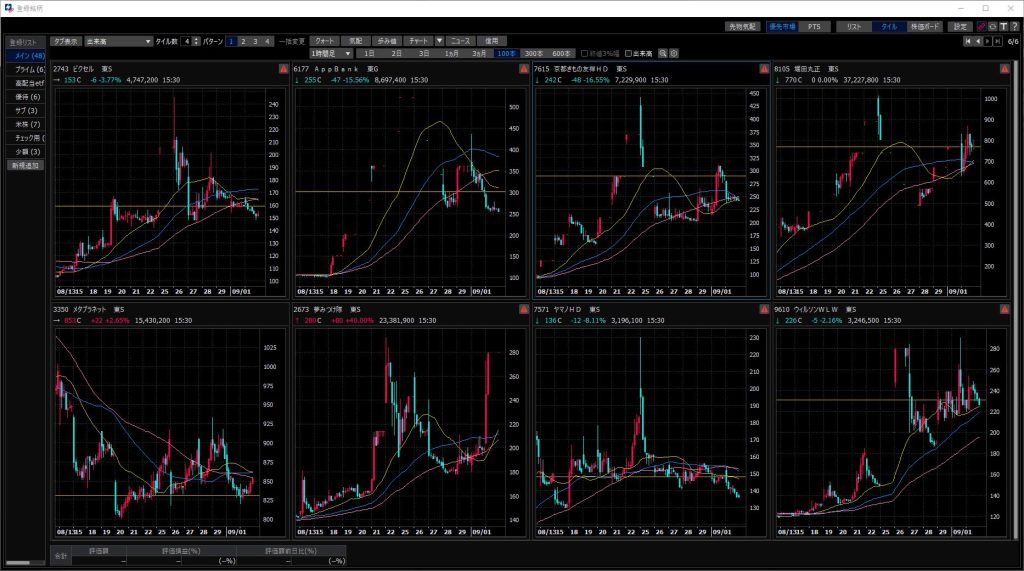This screenshot has height=571, width=1024.
Task: Click the red alert icon on the 9610 ウィルソンWLW chart
Action: pos(1004,310)
